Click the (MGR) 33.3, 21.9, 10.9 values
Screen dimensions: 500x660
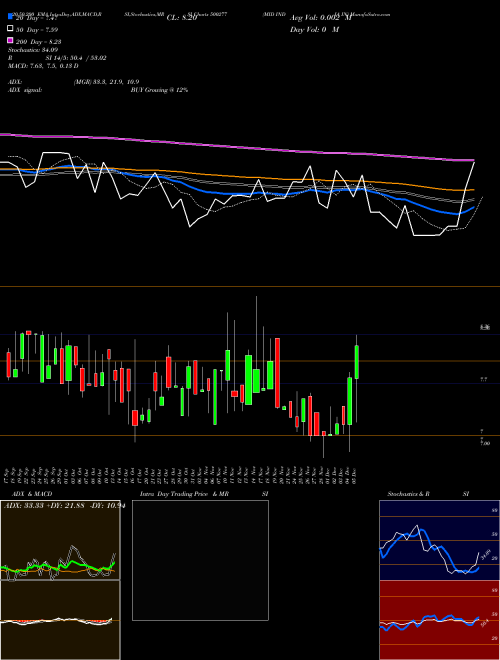pyautogui.click(x=106, y=82)
